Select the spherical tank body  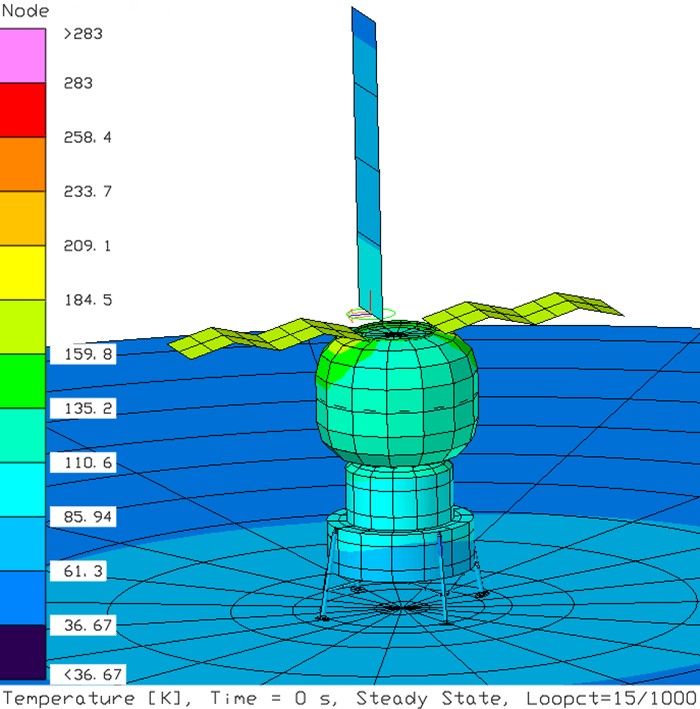click(x=397, y=396)
